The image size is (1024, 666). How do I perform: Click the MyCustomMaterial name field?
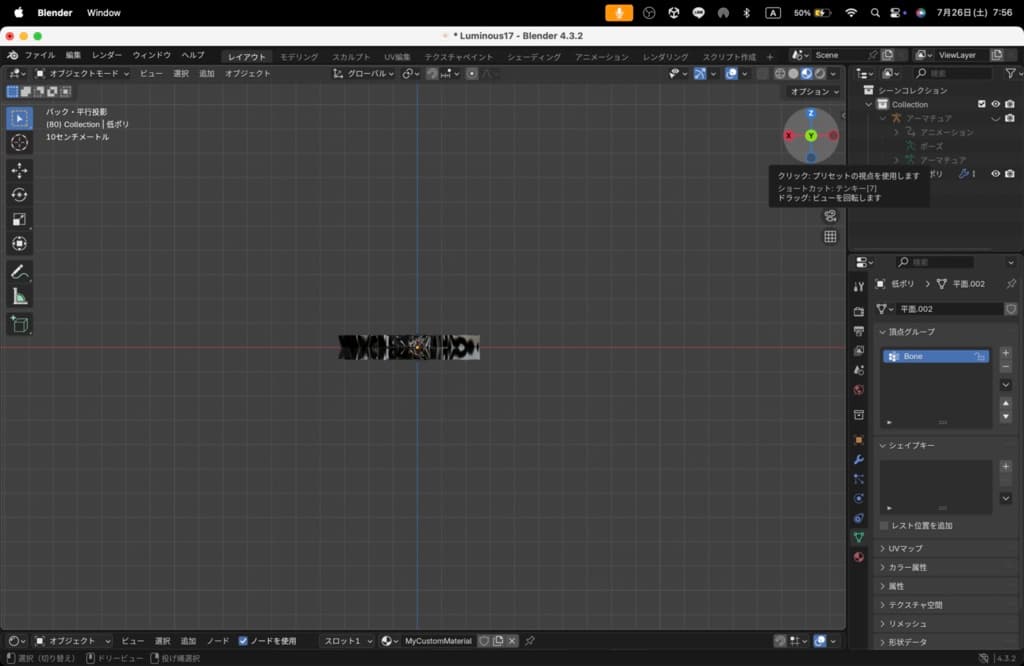(x=438, y=641)
